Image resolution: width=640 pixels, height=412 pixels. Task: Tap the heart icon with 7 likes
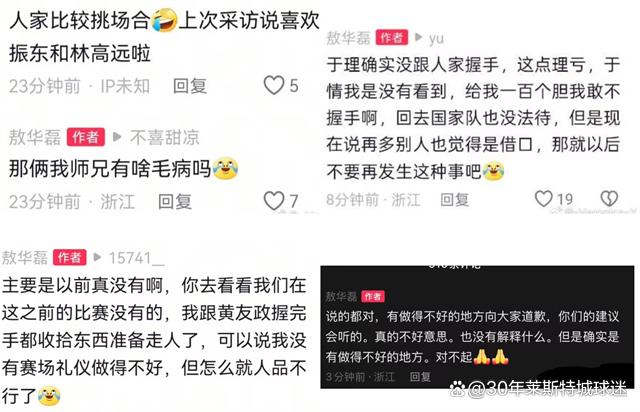273,201
